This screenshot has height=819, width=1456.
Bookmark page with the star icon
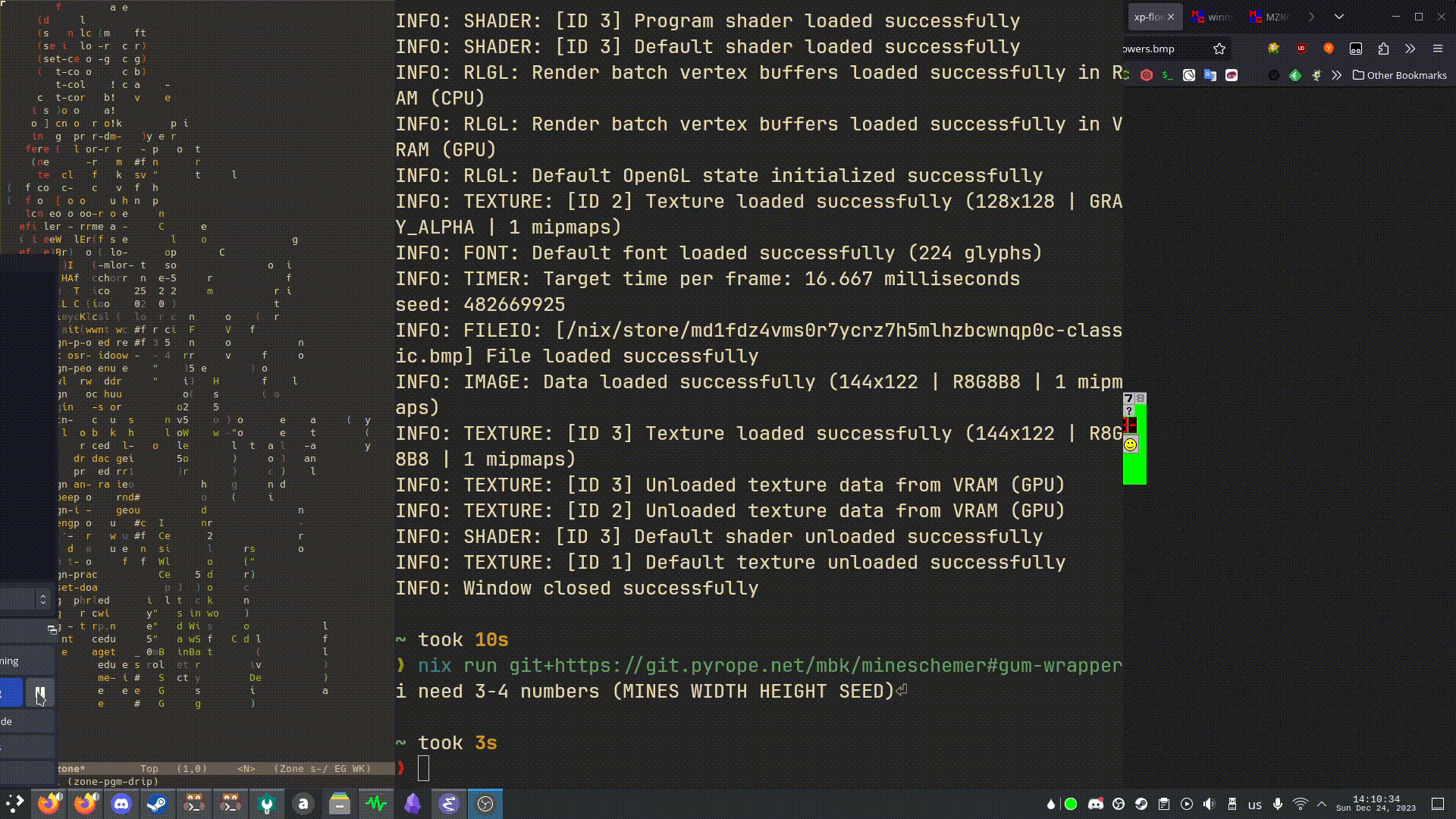(x=1219, y=49)
